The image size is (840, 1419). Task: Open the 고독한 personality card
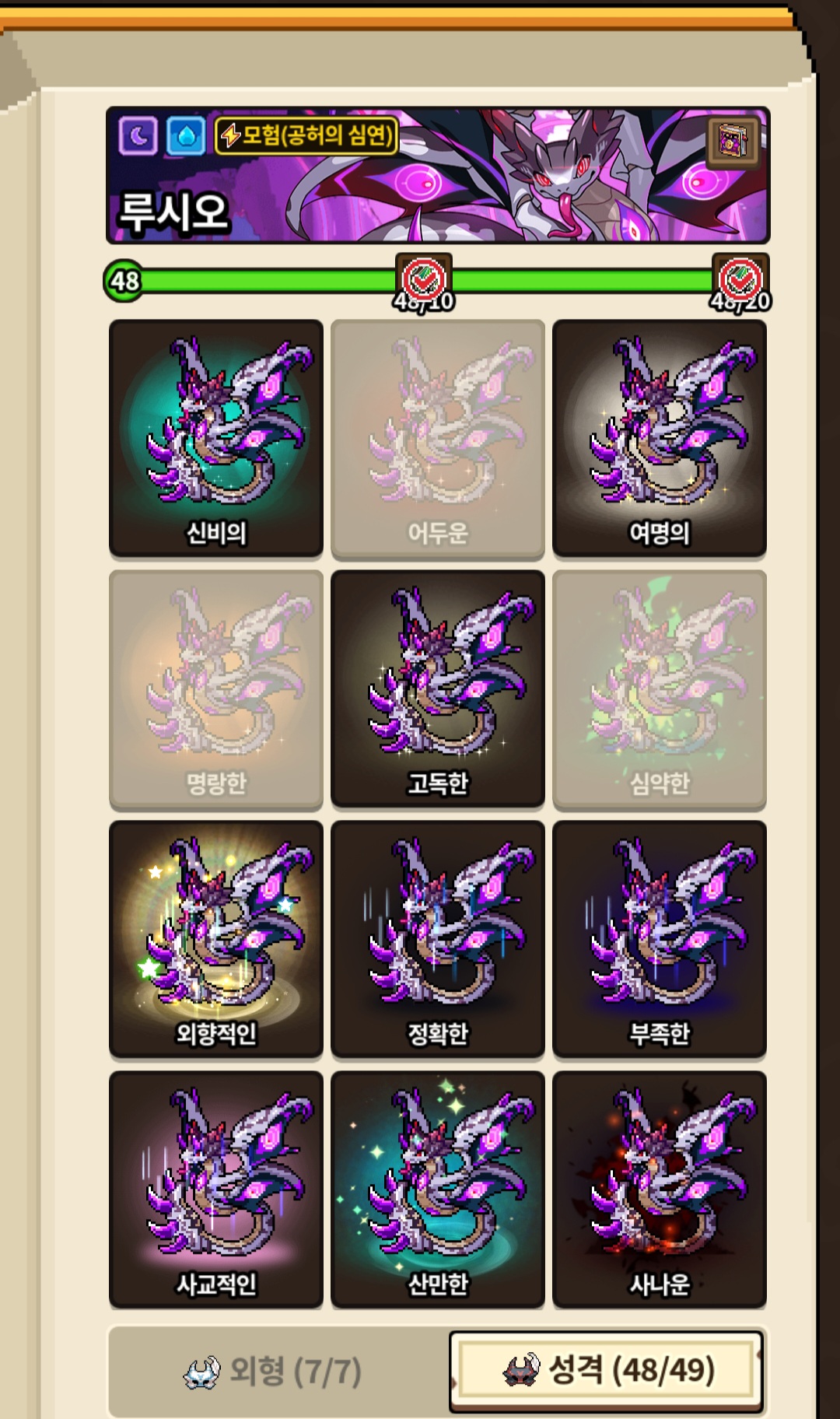click(x=438, y=689)
